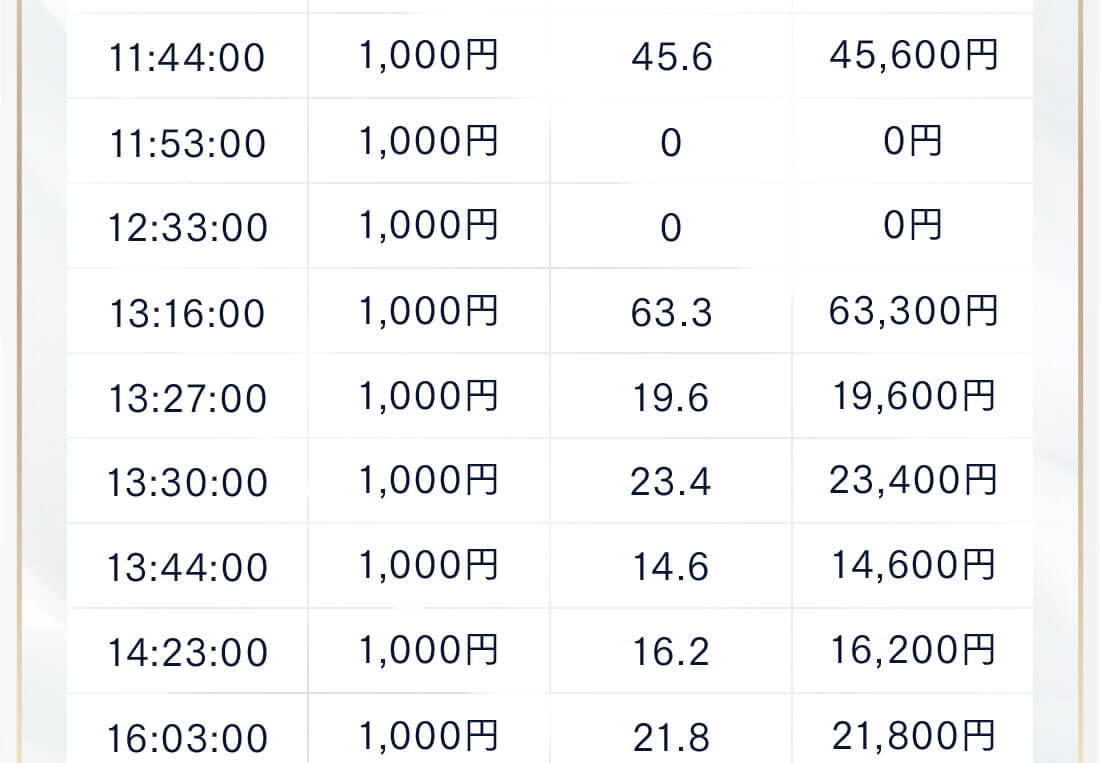Select the 13:16:00 time cell
This screenshot has width=1100, height=763.
coord(187,312)
